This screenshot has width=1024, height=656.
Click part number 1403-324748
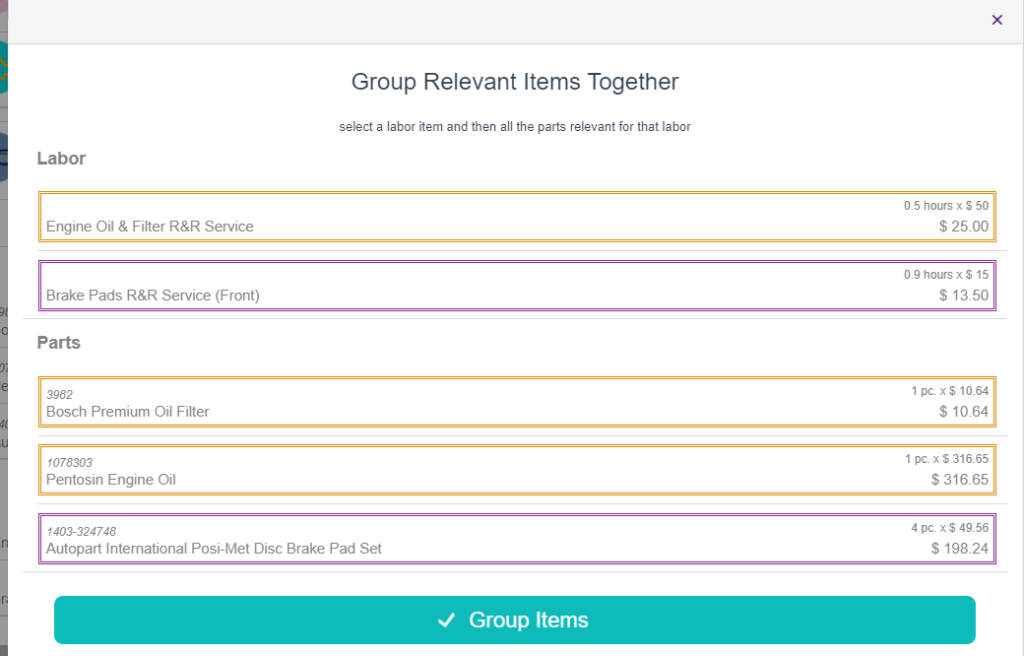pyautogui.click(x=88, y=532)
